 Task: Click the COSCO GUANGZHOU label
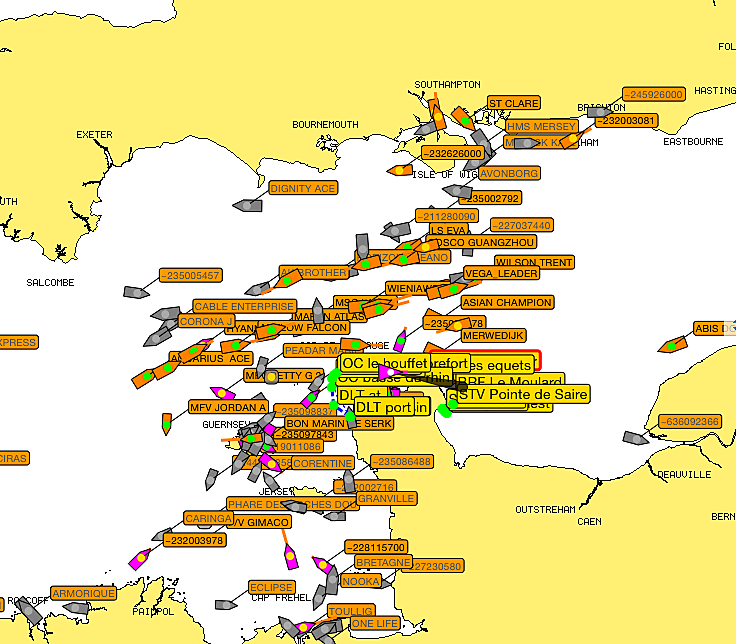point(483,242)
